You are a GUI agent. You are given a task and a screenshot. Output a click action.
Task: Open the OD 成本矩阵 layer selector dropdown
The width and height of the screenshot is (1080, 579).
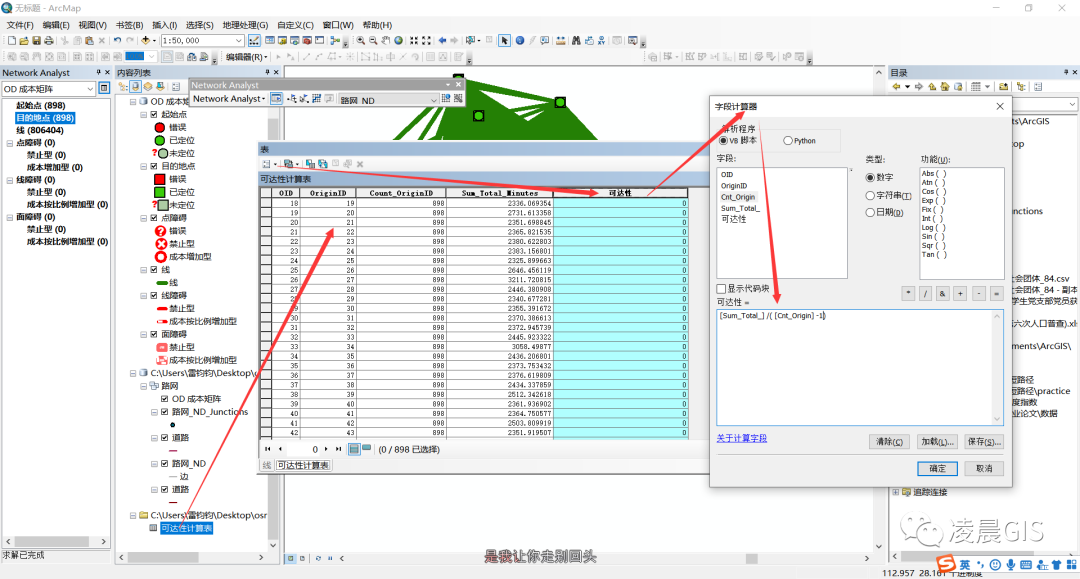(x=90, y=89)
